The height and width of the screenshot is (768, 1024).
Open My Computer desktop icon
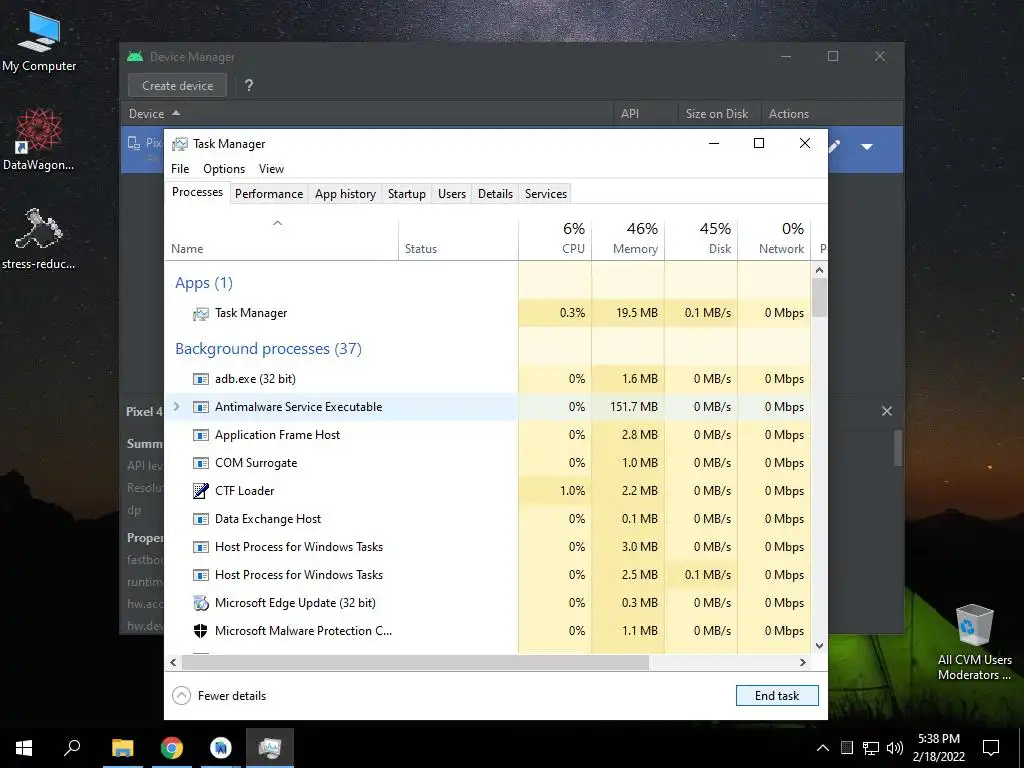click(39, 42)
